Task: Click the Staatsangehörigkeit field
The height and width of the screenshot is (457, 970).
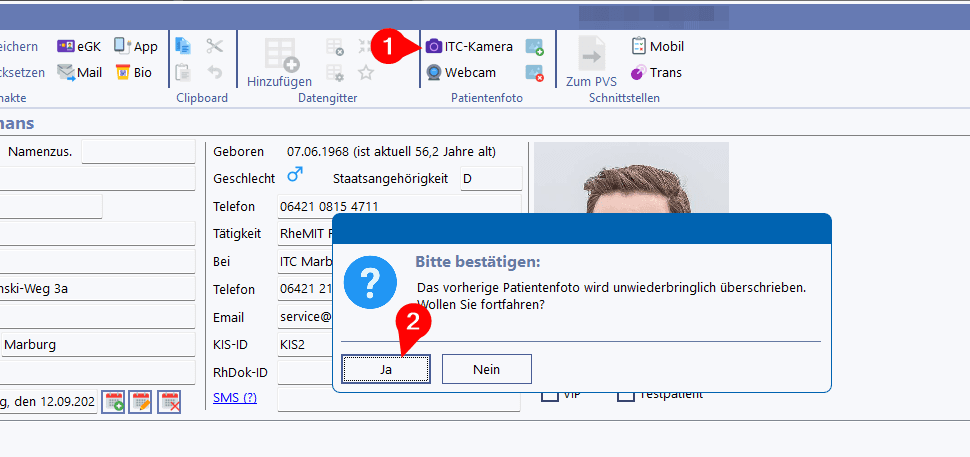Action: pos(490,179)
